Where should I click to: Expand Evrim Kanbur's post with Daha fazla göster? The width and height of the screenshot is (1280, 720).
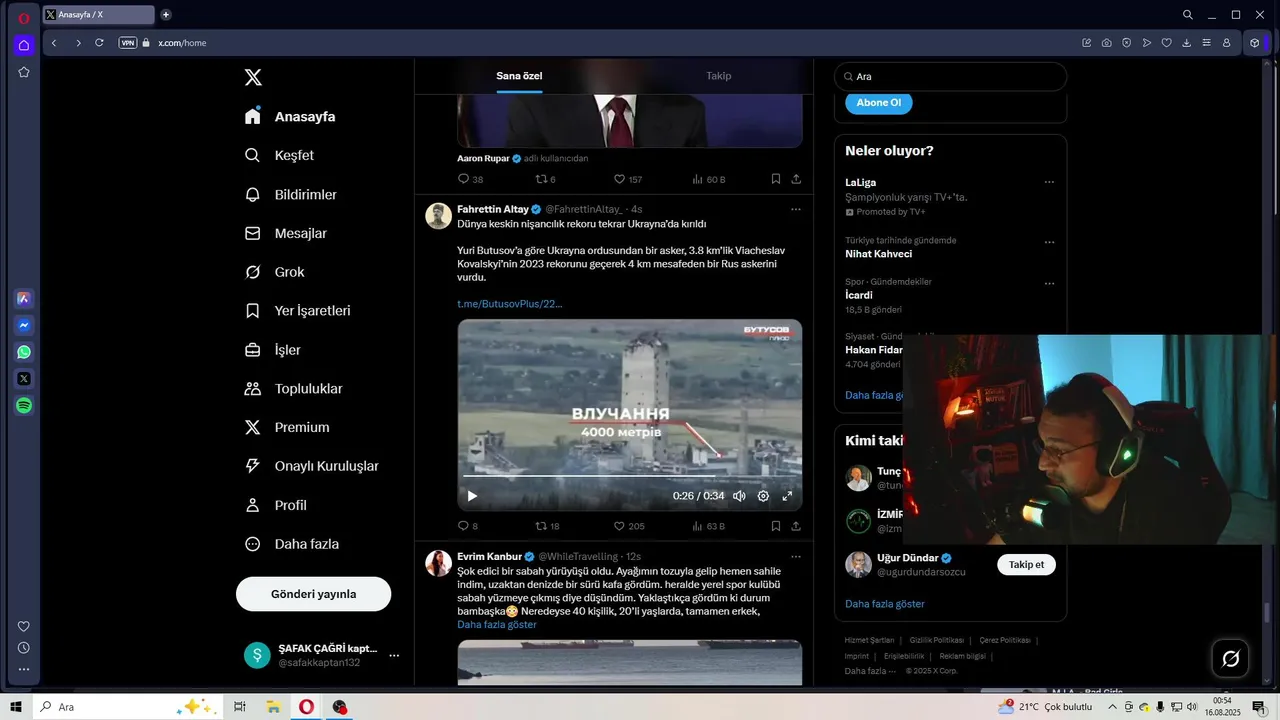(497, 624)
